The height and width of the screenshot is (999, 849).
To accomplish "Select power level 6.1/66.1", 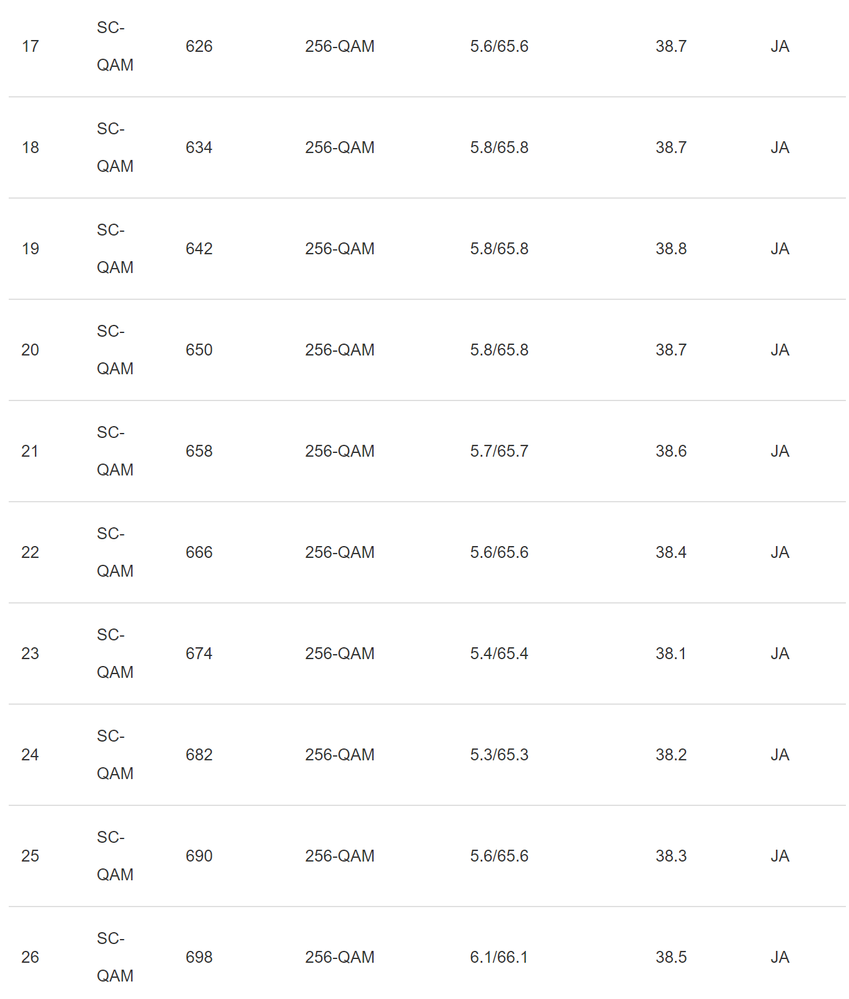I will point(499,957).
